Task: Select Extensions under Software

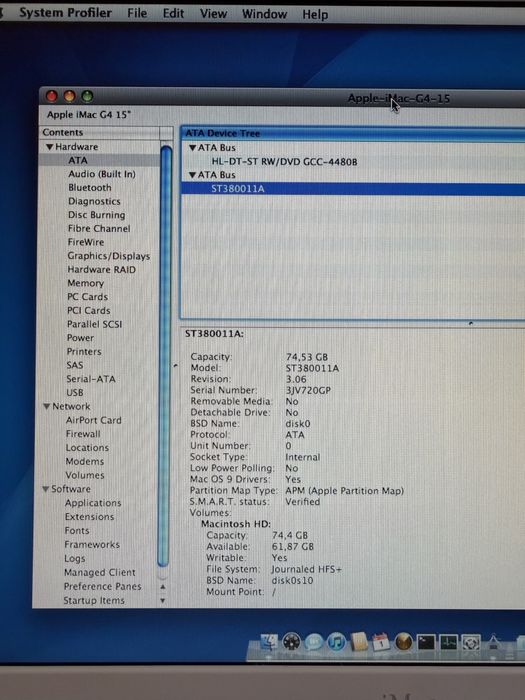Action: click(x=89, y=517)
